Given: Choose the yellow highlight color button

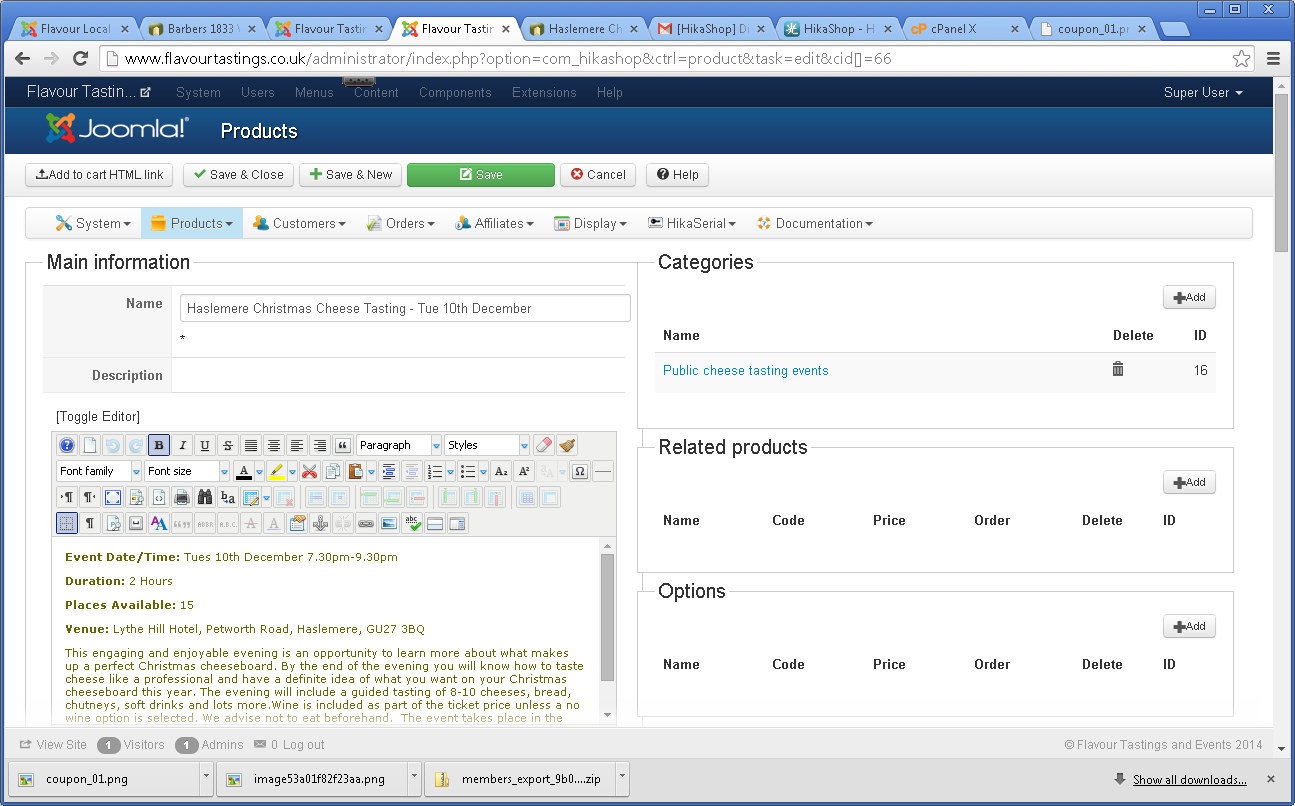Looking at the screenshot, I should pos(277,472).
